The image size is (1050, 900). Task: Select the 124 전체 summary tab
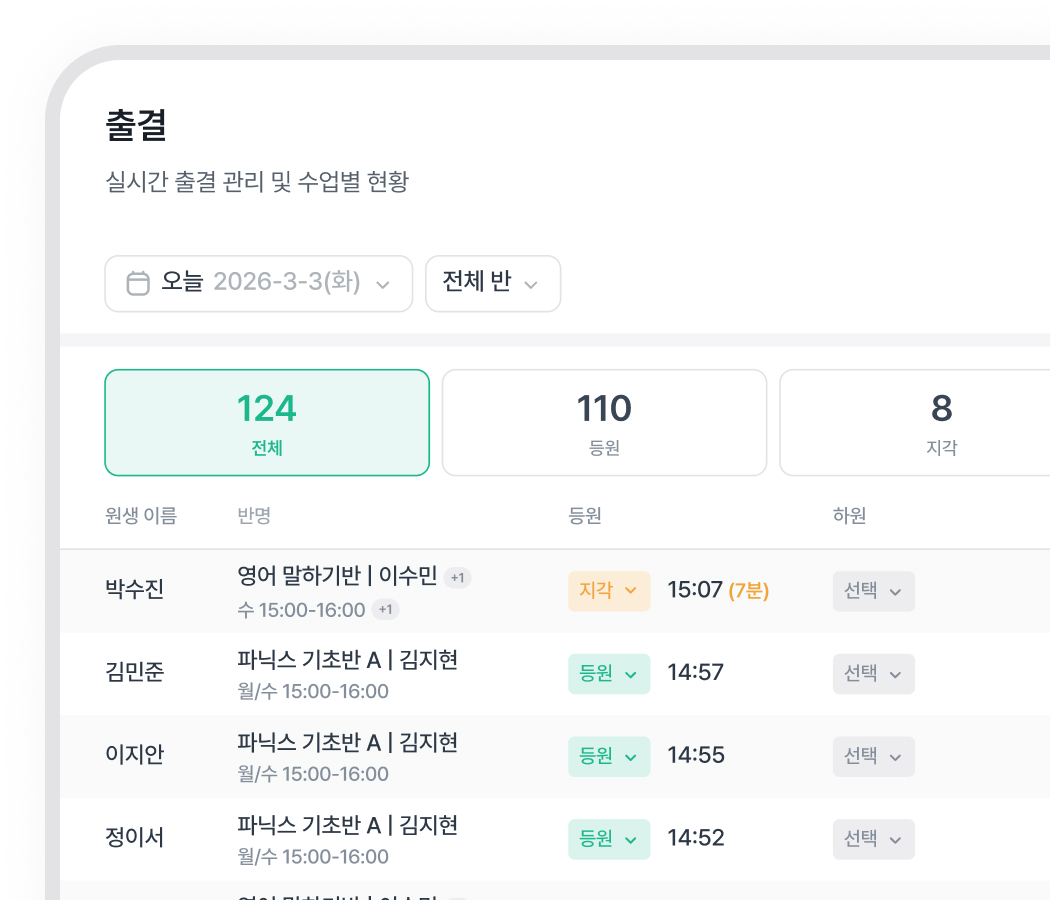267,423
